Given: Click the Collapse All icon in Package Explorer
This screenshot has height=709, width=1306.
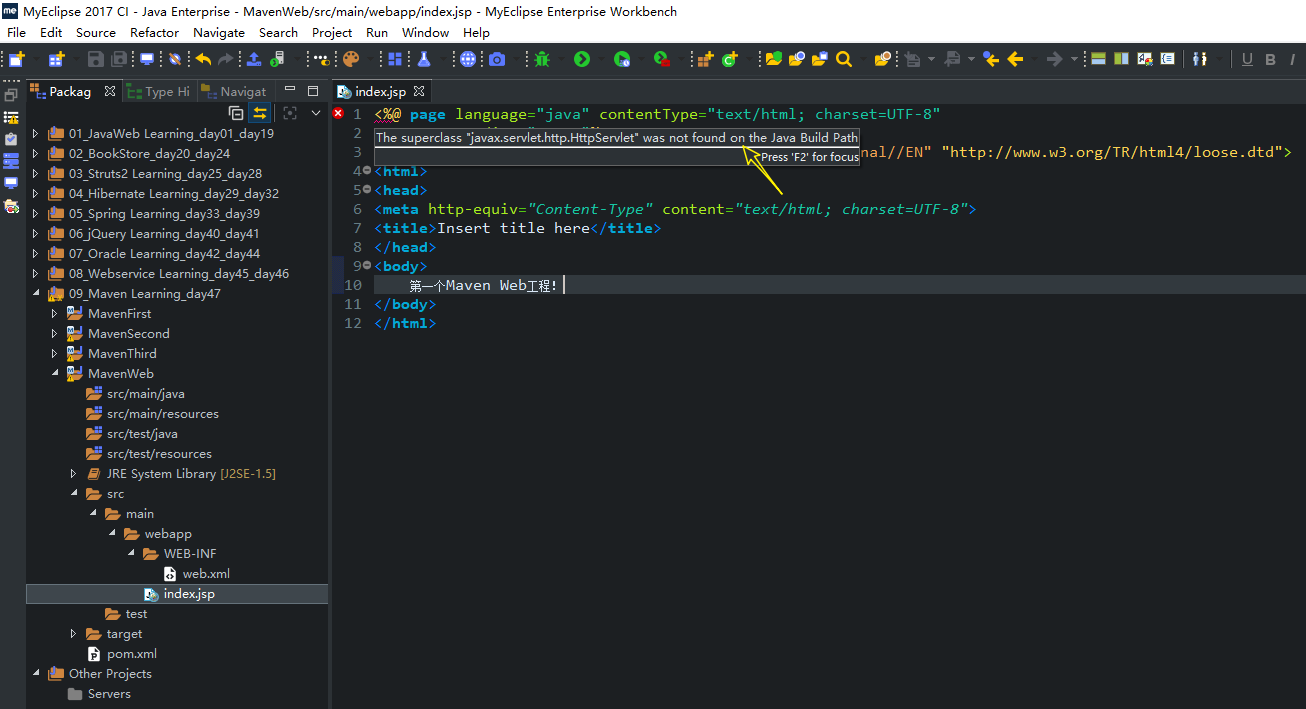Looking at the screenshot, I should [x=236, y=113].
